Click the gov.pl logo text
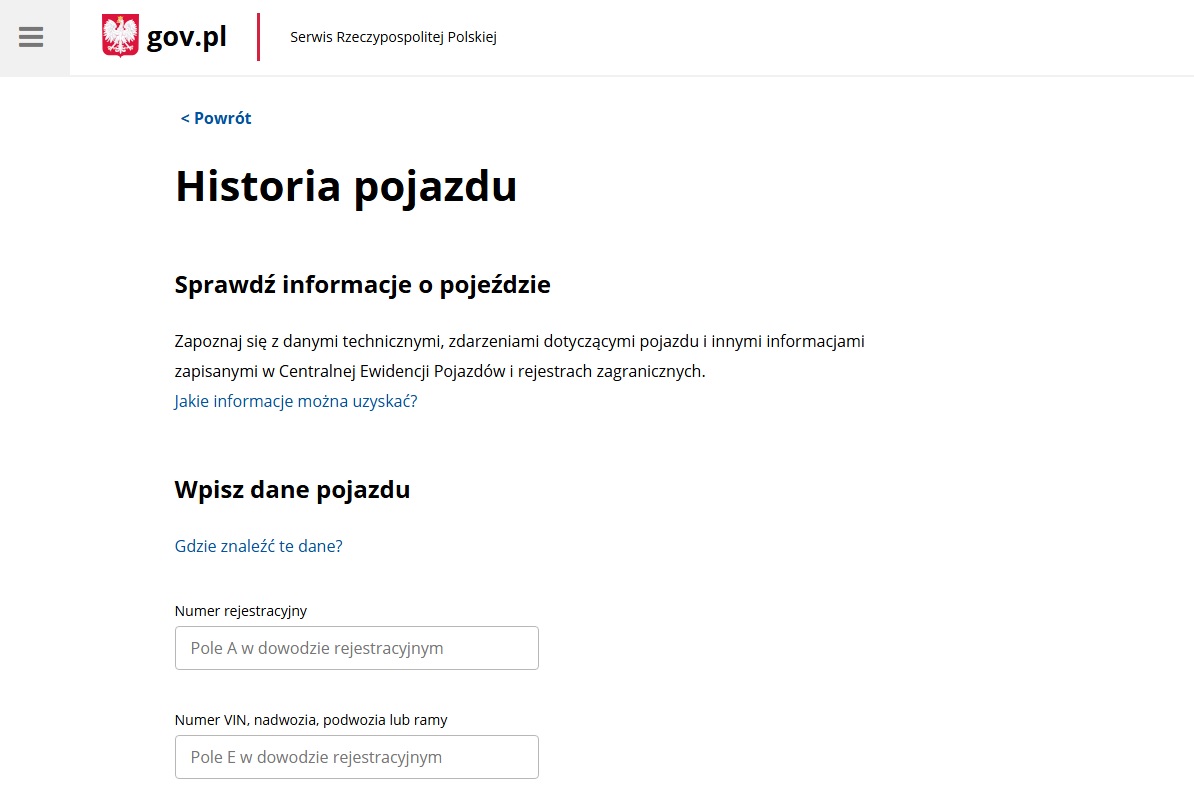The width and height of the screenshot is (1194, 799). (187, 37)
